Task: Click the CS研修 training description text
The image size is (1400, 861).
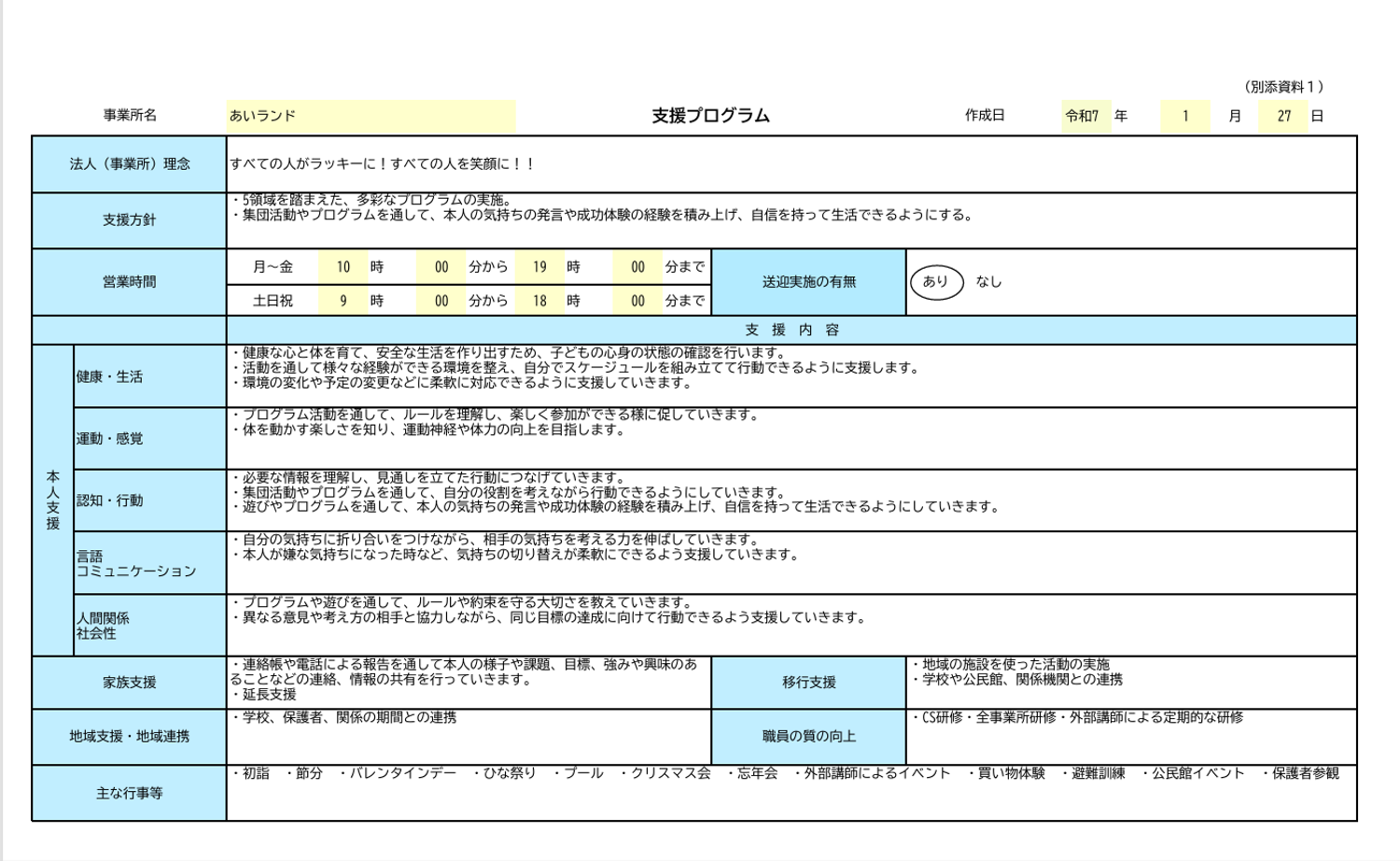Action: 1076,717
